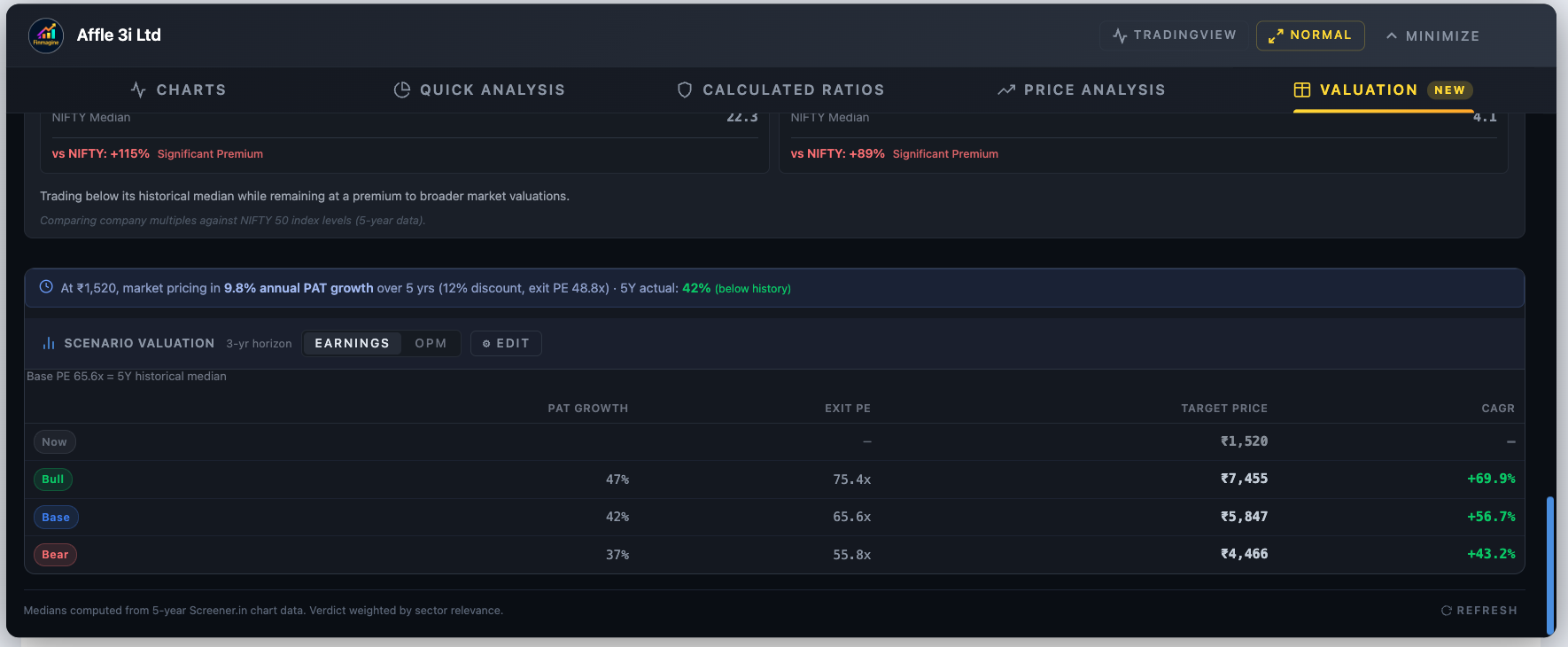Click Base exit PE 65.6x

tap(851, 517)
